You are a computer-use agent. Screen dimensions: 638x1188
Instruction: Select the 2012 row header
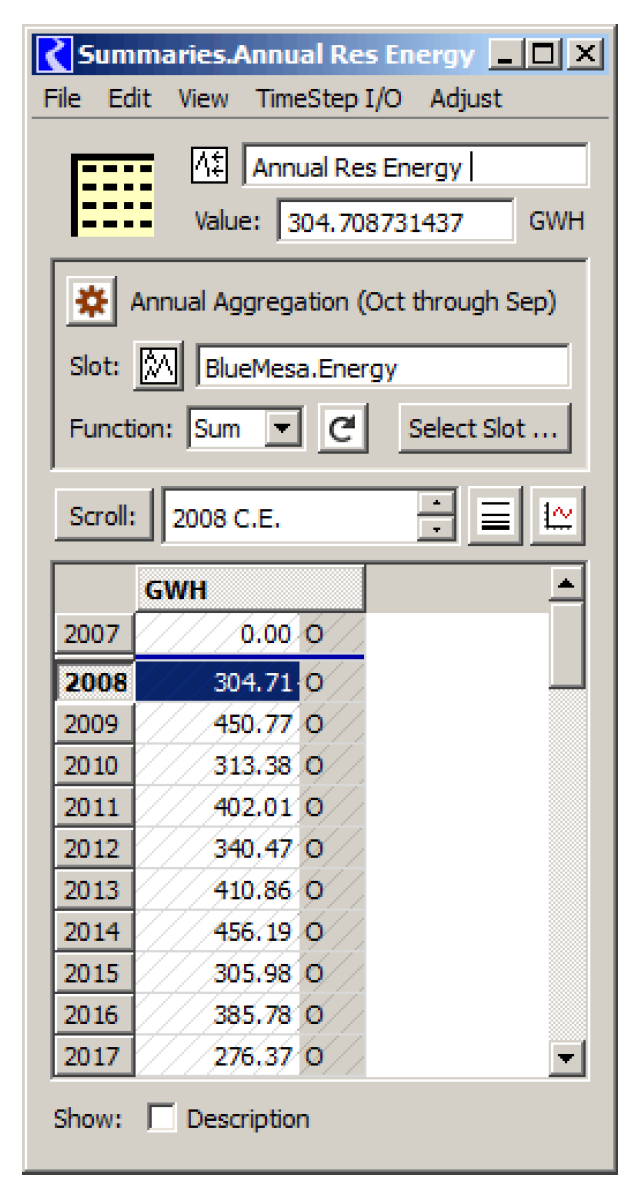(93, 848)
